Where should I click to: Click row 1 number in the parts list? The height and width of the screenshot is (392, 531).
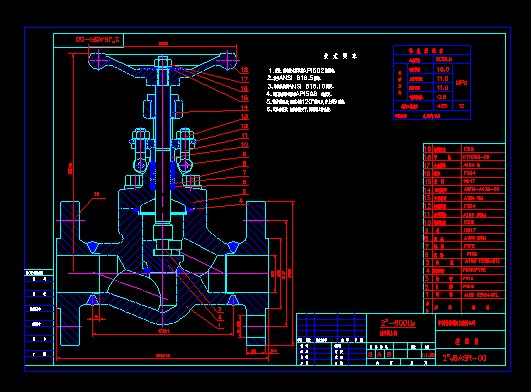point(427,295)
